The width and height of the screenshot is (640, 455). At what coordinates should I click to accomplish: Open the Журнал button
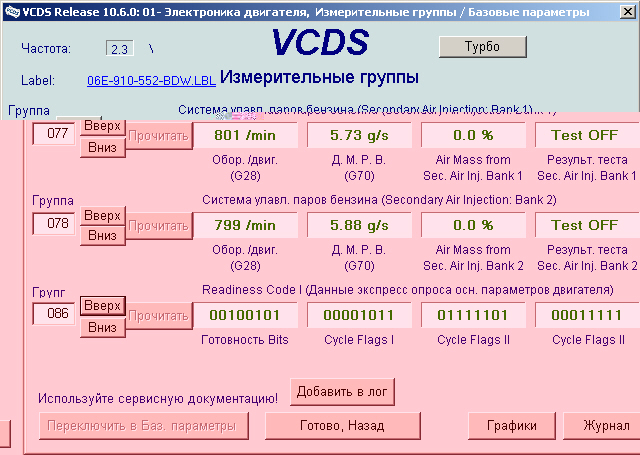(604, 426)
